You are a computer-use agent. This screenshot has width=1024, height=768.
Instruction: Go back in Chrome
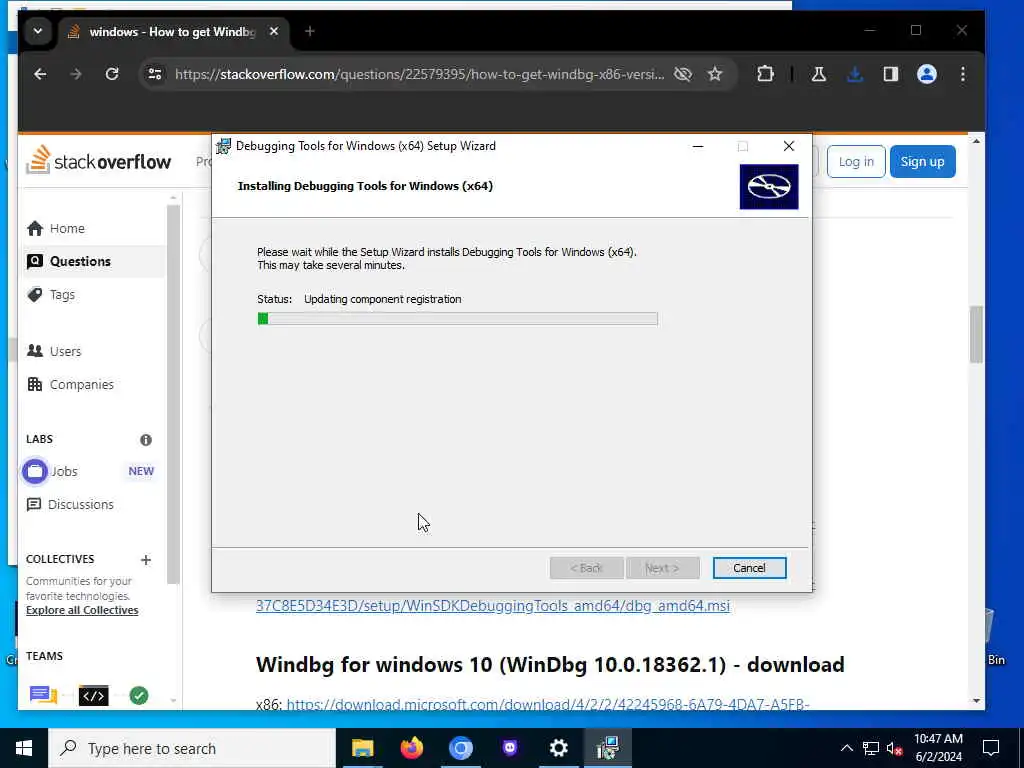click(40, 74)
